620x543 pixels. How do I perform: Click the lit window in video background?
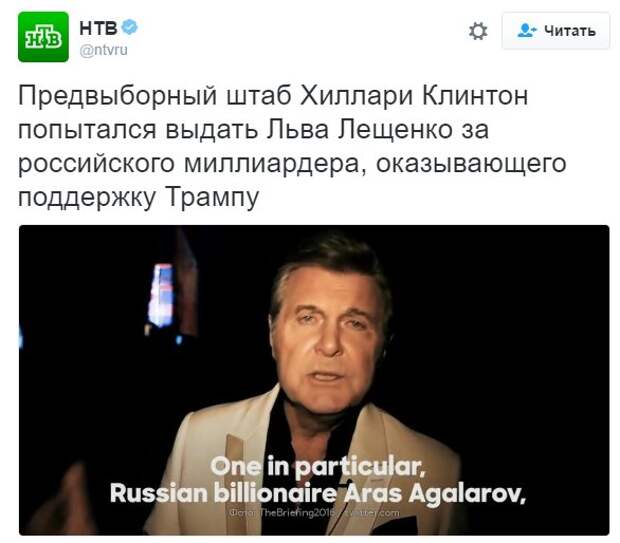click(x=161, y=295)
